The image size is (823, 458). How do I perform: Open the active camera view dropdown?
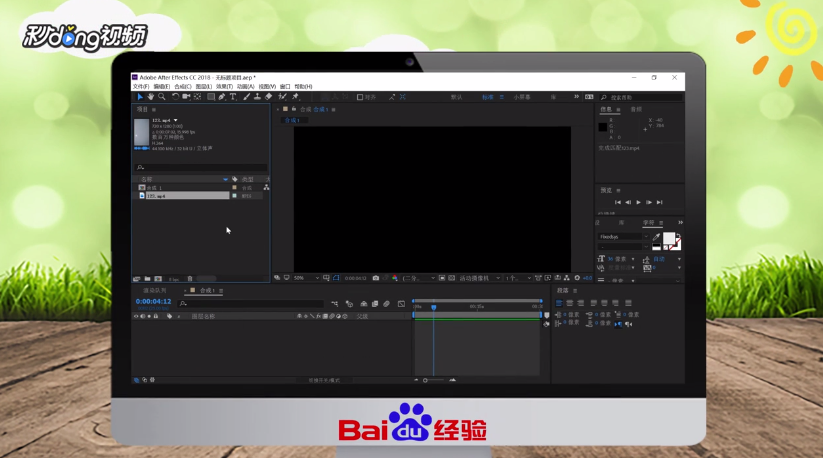click(480, 278)
